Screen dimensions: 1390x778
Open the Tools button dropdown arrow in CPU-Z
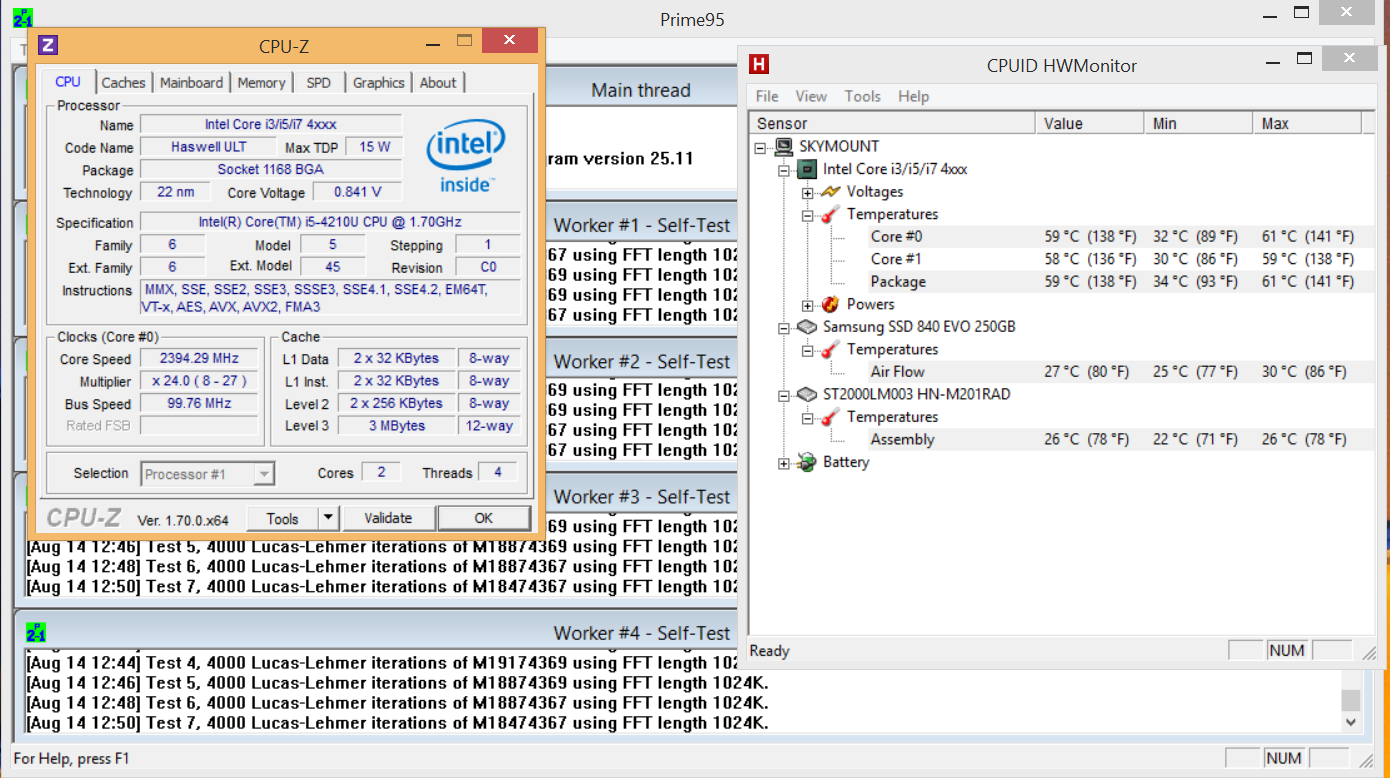point(328,518)
